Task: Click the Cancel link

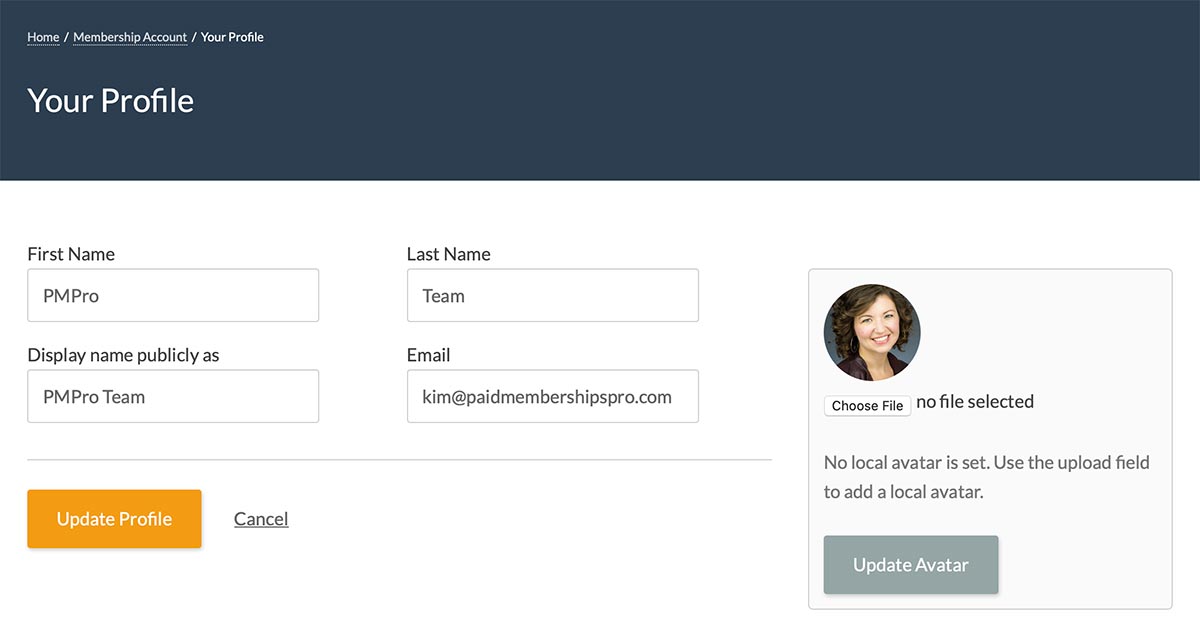Action: point(261,519)
